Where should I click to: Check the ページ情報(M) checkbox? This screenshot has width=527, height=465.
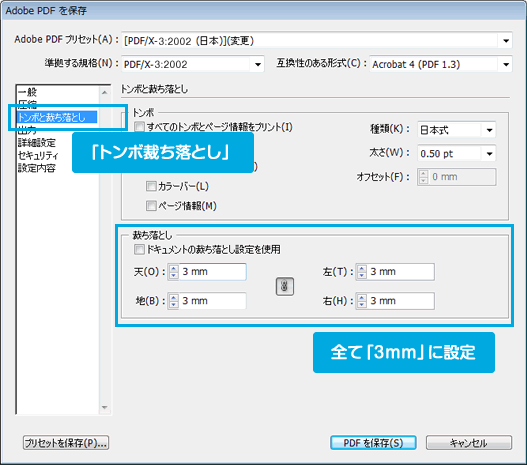click(x=151, y=205)
